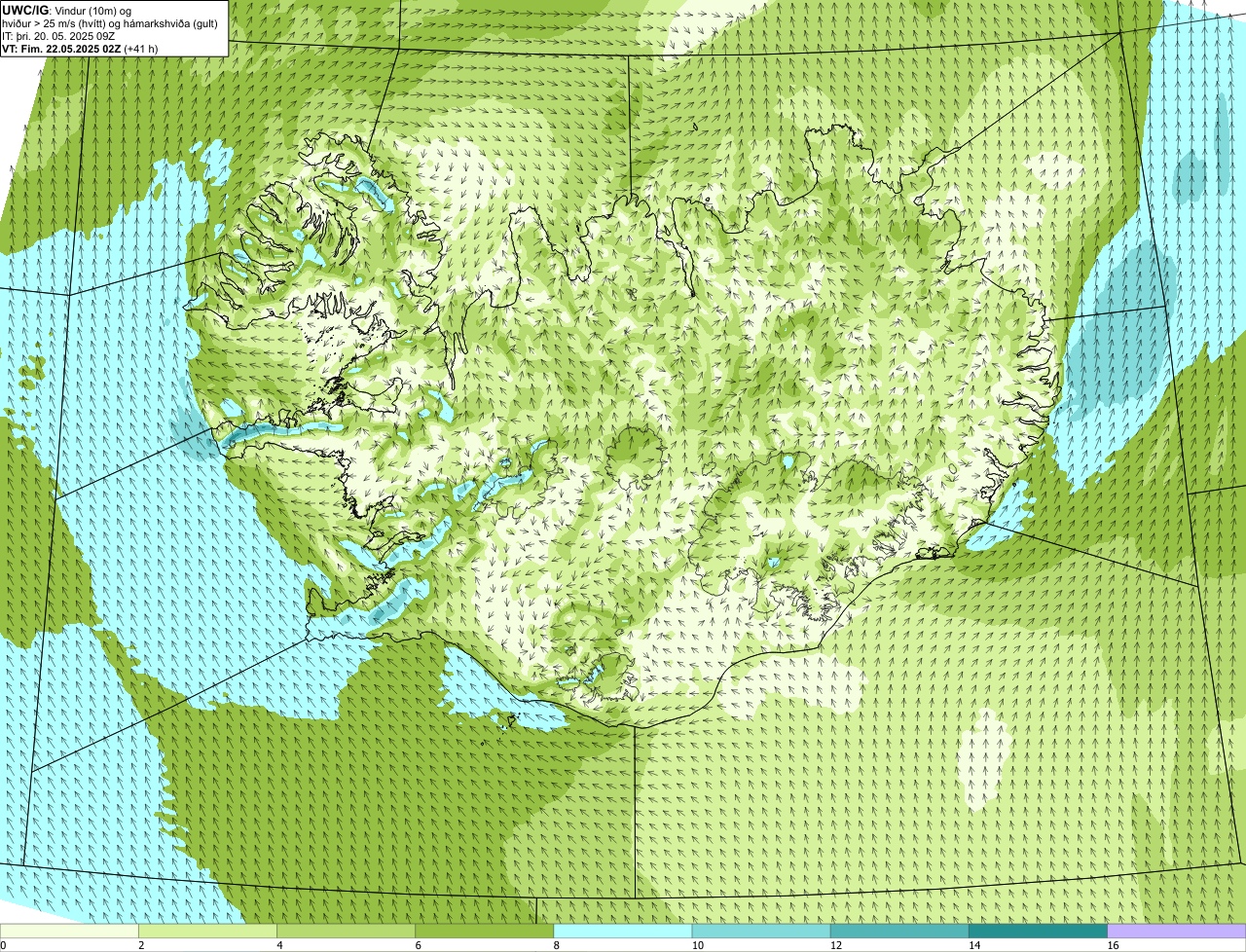Click the legend tick label "16"
Screen dimensions: 1246x952
click(x=1112, y=945)
